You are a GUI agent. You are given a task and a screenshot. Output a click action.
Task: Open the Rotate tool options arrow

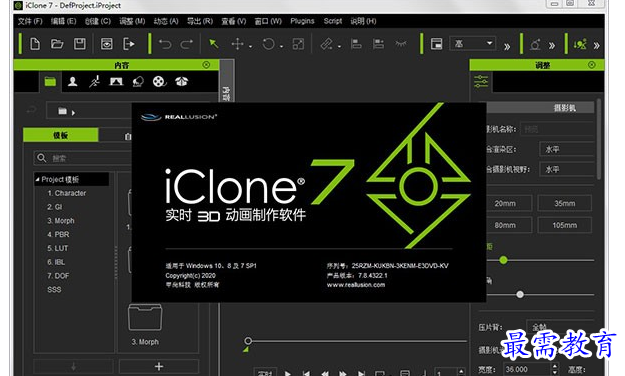(281, 47)
